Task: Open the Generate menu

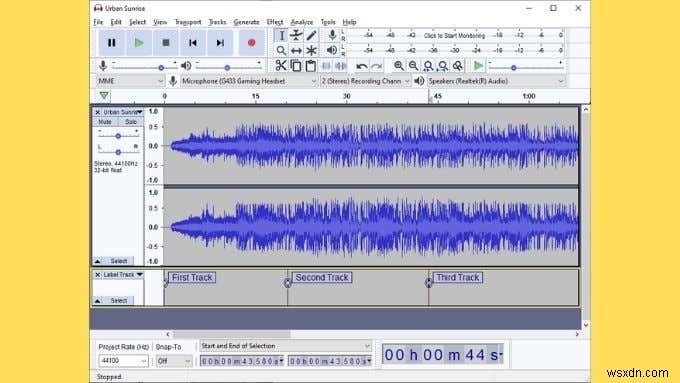Action: click(246, 22)
